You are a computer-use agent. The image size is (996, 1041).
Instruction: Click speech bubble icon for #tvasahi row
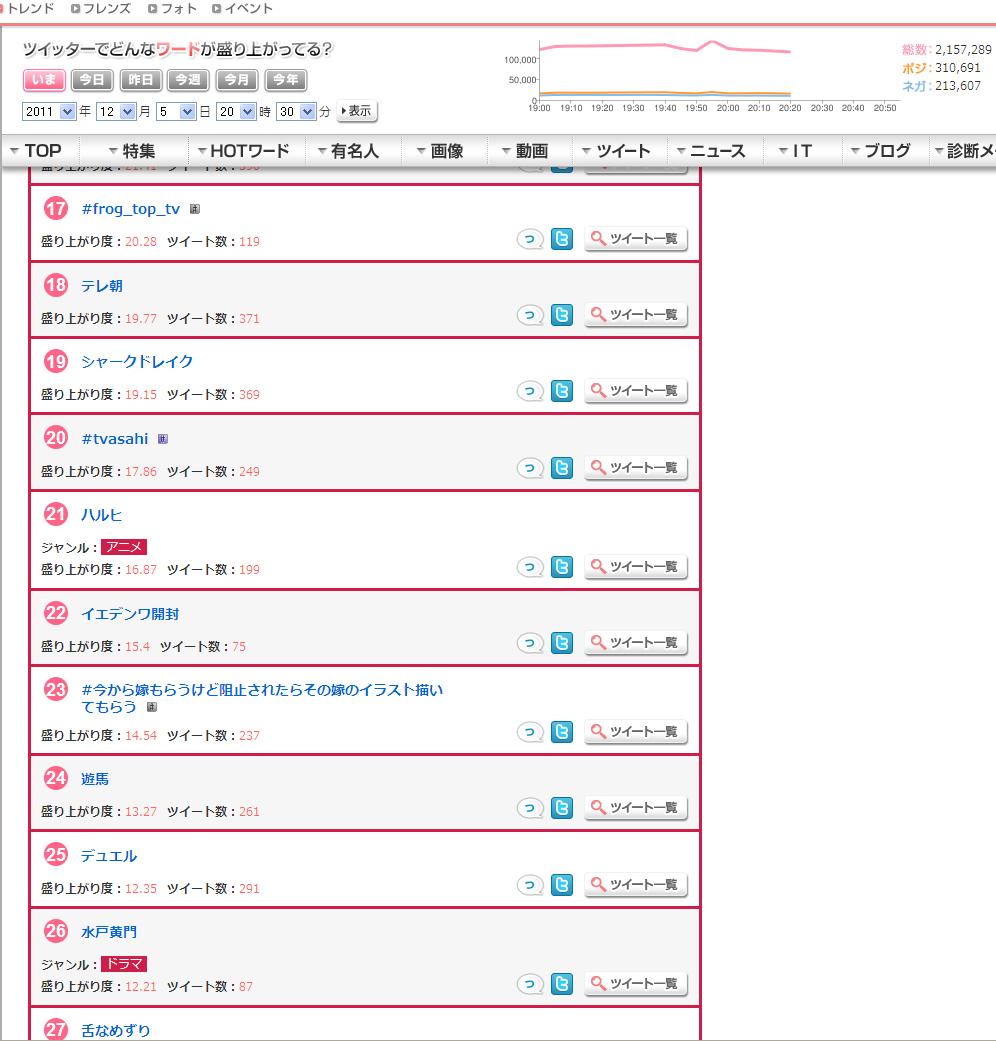click(x=530, y=469)
